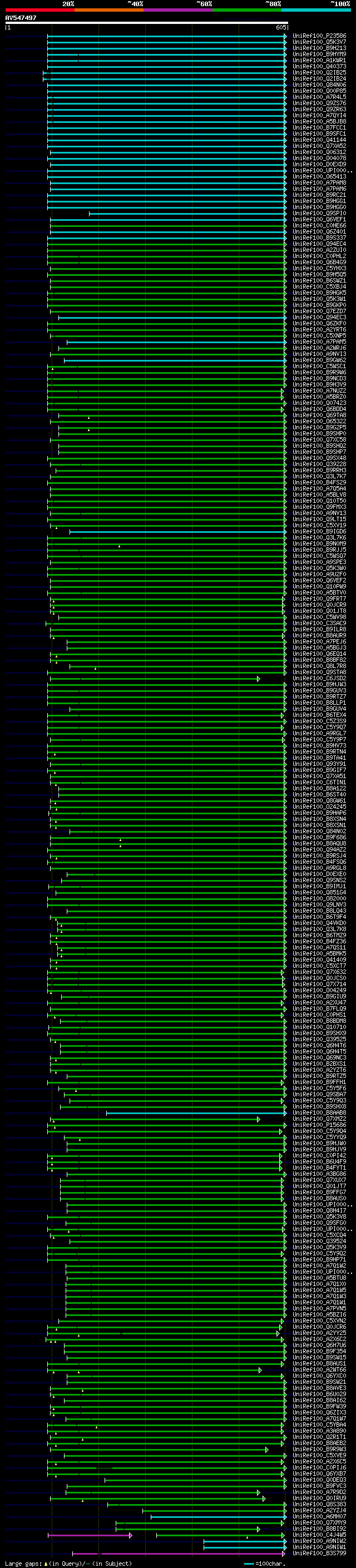
Task: Select the UniRef100_A5BJ88 hit label
Action: [319, 121]
